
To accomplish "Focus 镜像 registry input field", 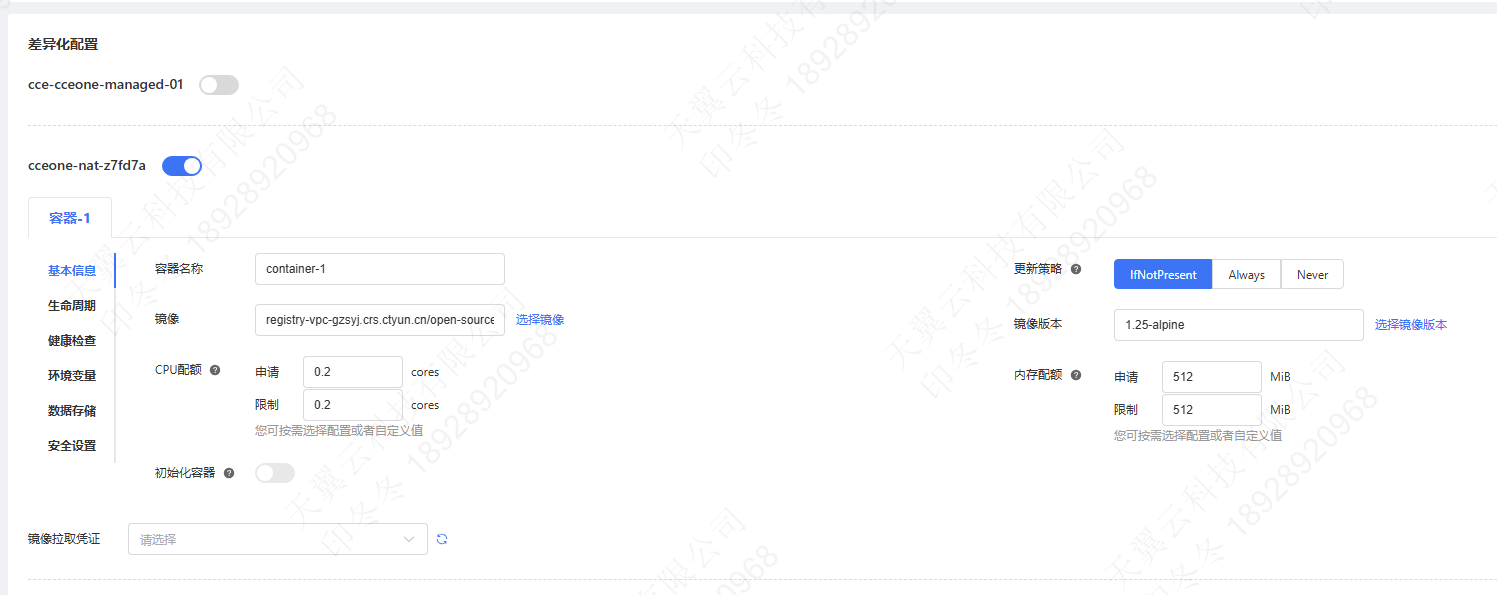I will (x=380, y=320).
